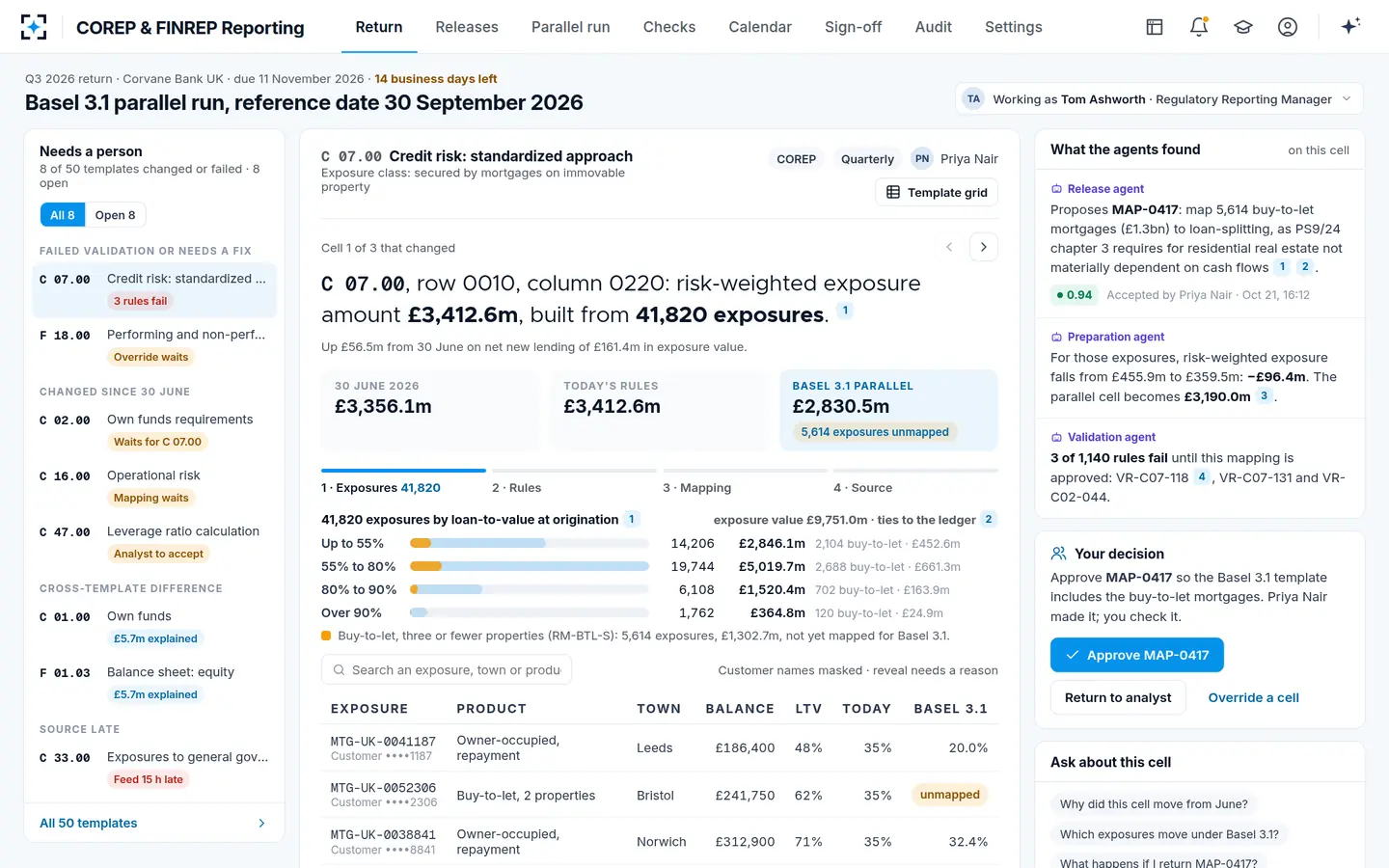The height and width of the screenshot is (868, 1389).
Task: Click the Validation agent icon
Action: pos(1056,437)
